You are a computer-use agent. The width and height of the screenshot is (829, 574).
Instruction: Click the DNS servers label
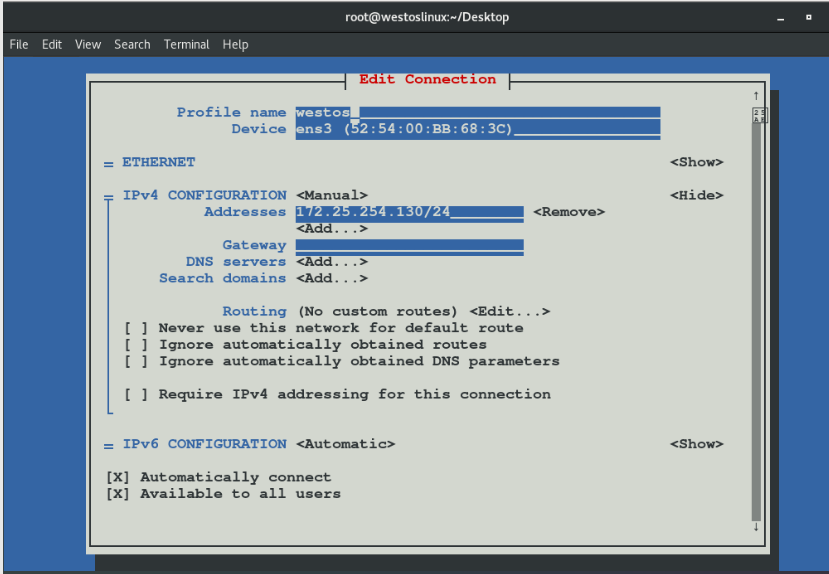pyautogui.click(x=236, y=262)
